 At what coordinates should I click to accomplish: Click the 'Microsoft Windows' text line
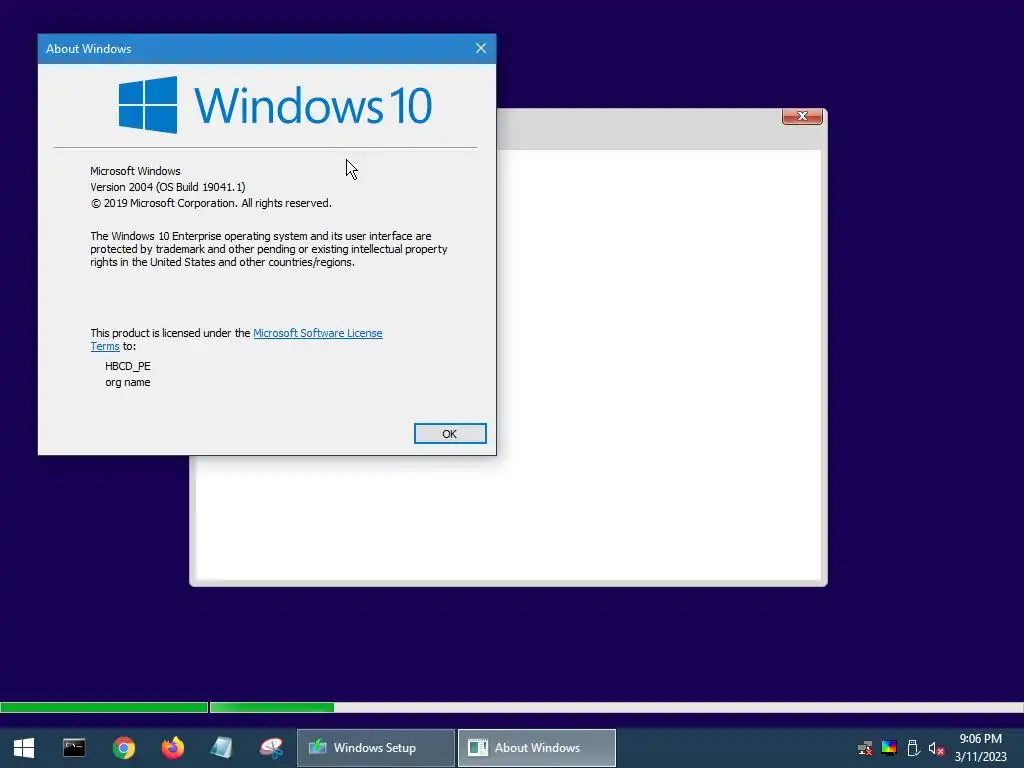[135, 171]
